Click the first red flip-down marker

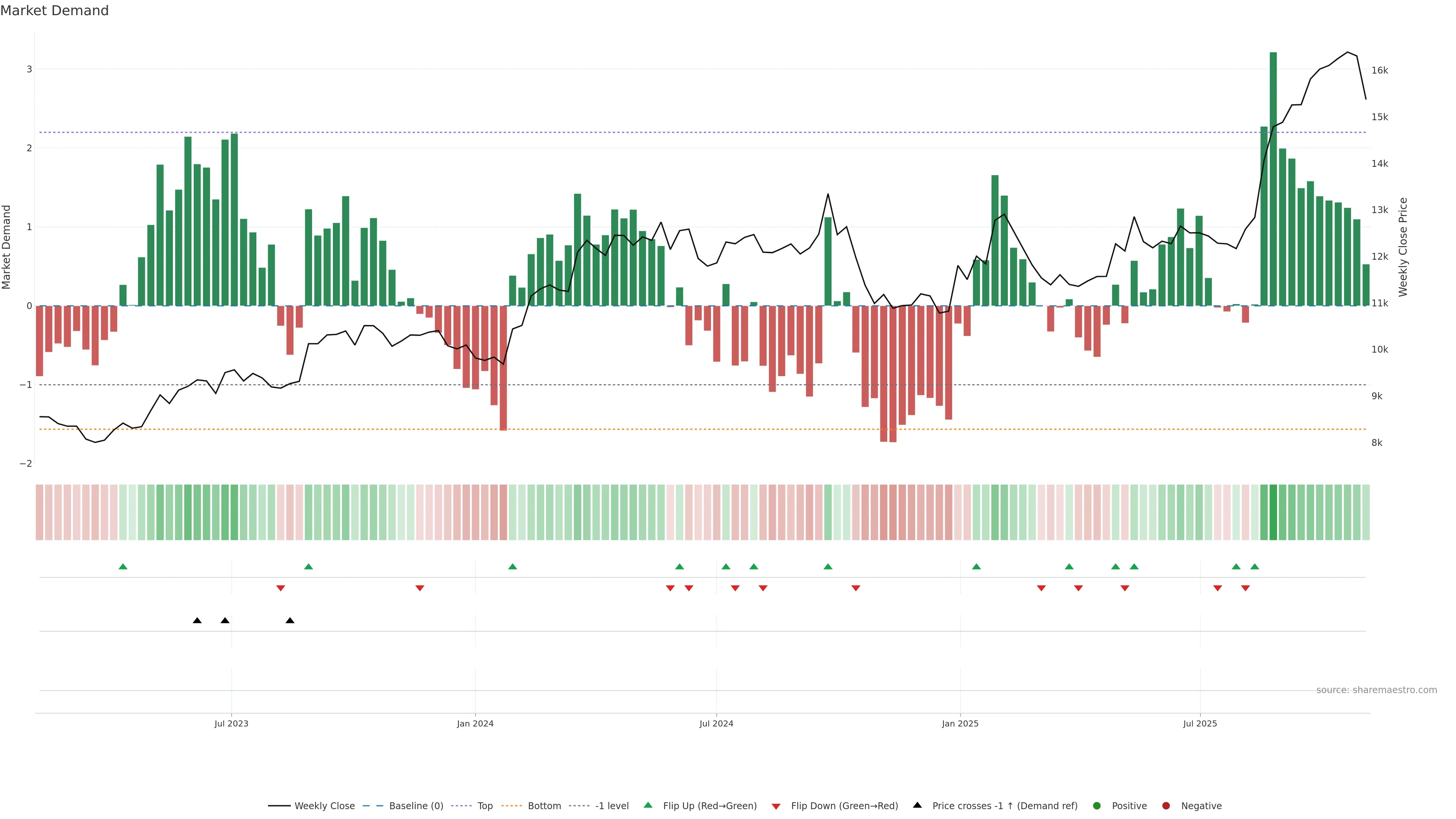pyautogui.click(x=280, y=588)
